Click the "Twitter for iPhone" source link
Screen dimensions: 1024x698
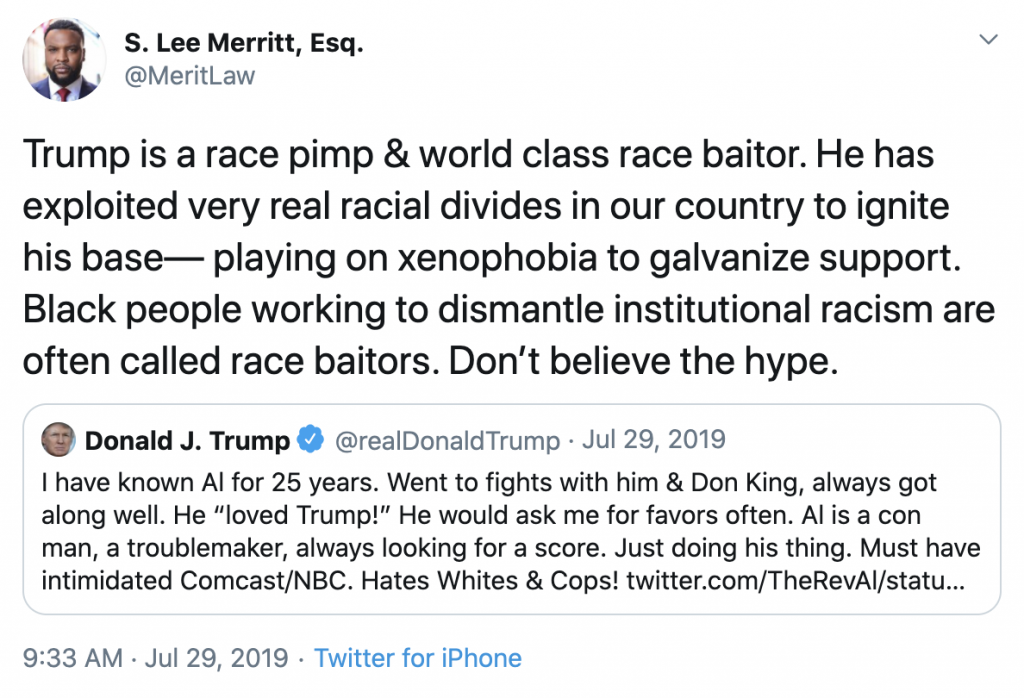[418, 658]
